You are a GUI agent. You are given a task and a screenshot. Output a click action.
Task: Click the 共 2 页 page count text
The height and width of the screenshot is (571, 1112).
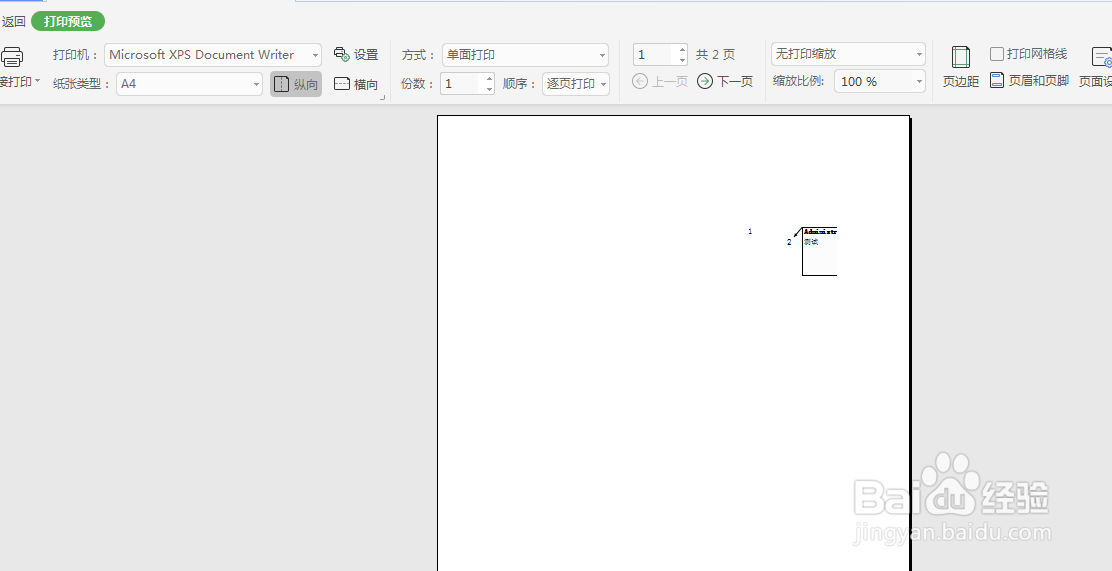click(x=715, y=55)
